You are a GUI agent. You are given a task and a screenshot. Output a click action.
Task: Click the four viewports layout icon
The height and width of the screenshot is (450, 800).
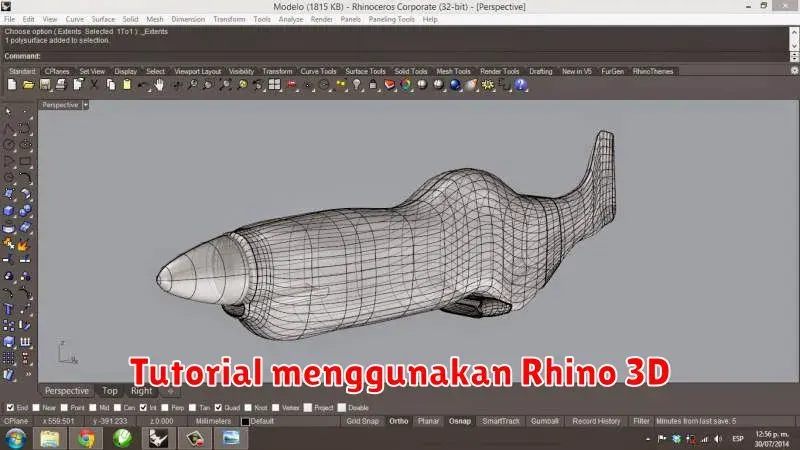point(274,85)
